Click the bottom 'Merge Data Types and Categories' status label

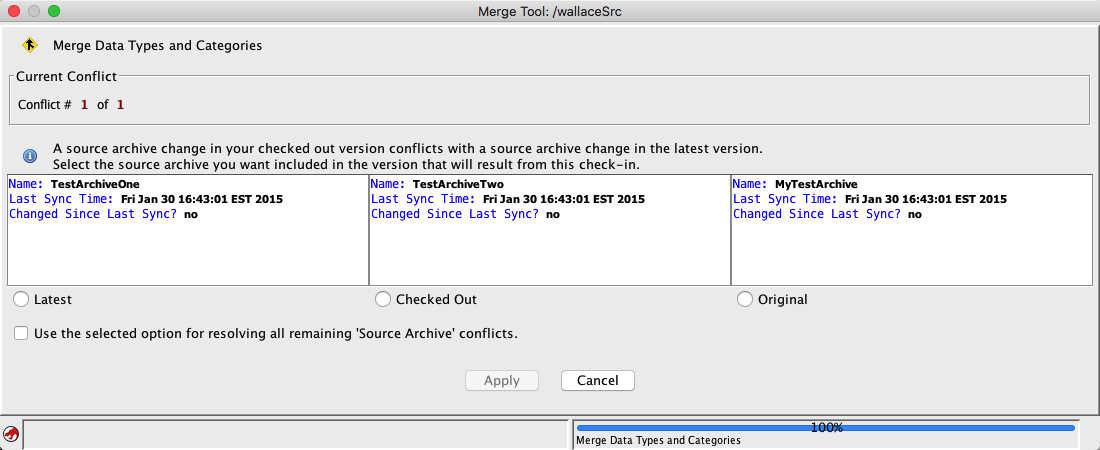659,440
